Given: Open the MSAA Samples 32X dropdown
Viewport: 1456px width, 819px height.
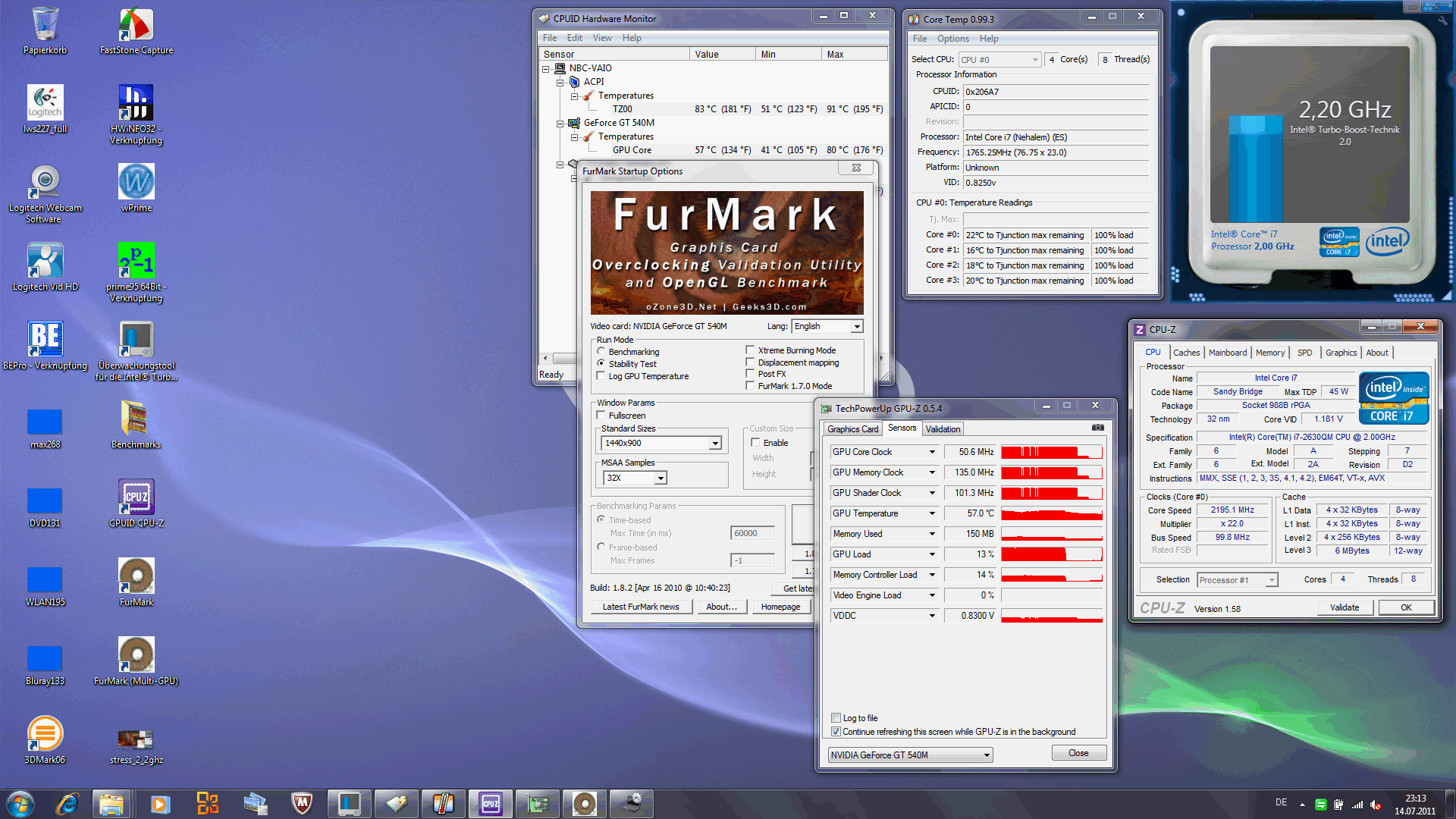Looking at the screenshot, I should pyautogui.click(x=661, y=478).
